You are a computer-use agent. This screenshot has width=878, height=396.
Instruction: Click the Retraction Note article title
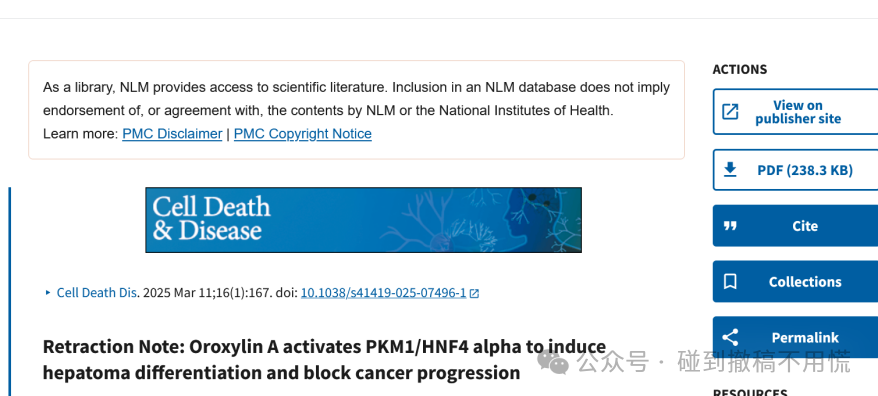[324, 360]
